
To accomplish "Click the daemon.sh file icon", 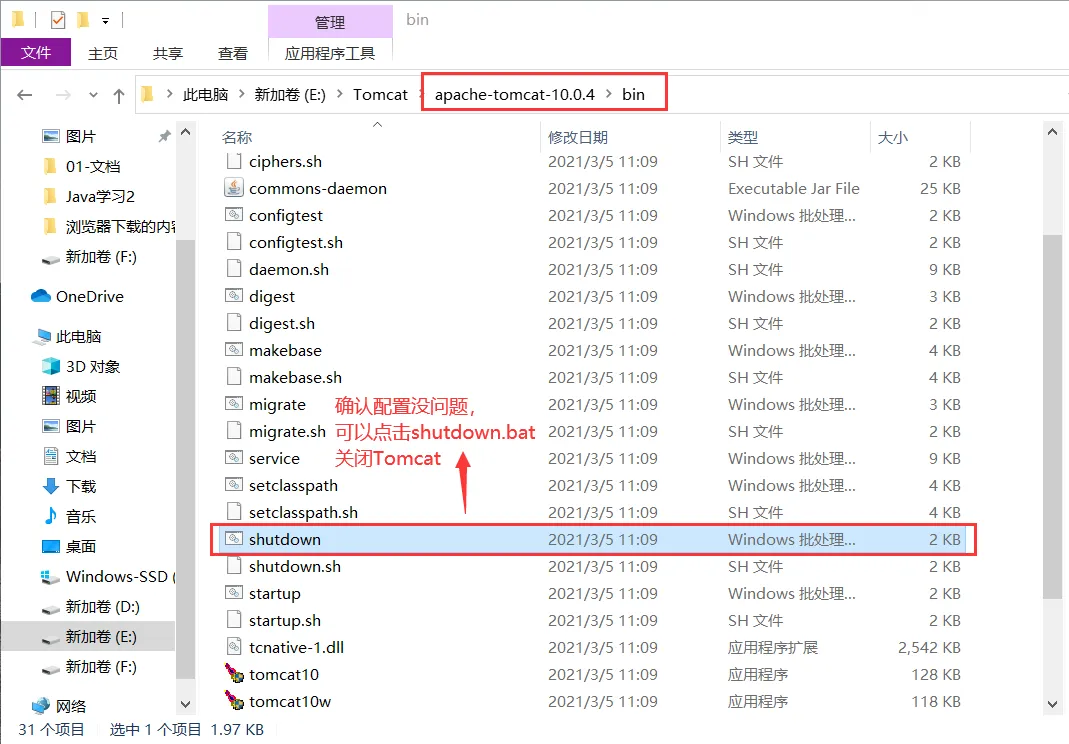I will (x=234, y=269).
